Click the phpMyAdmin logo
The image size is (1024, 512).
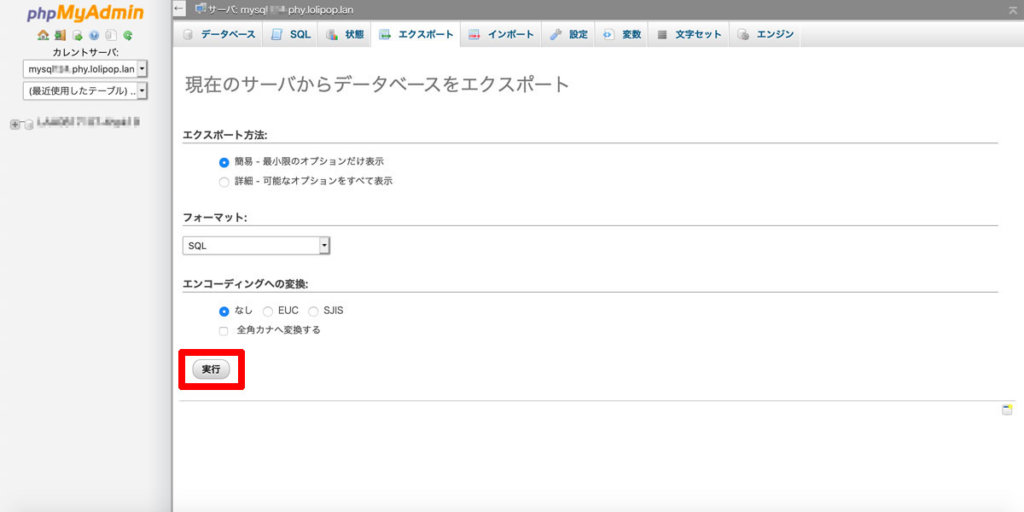(x=85, y=13)
